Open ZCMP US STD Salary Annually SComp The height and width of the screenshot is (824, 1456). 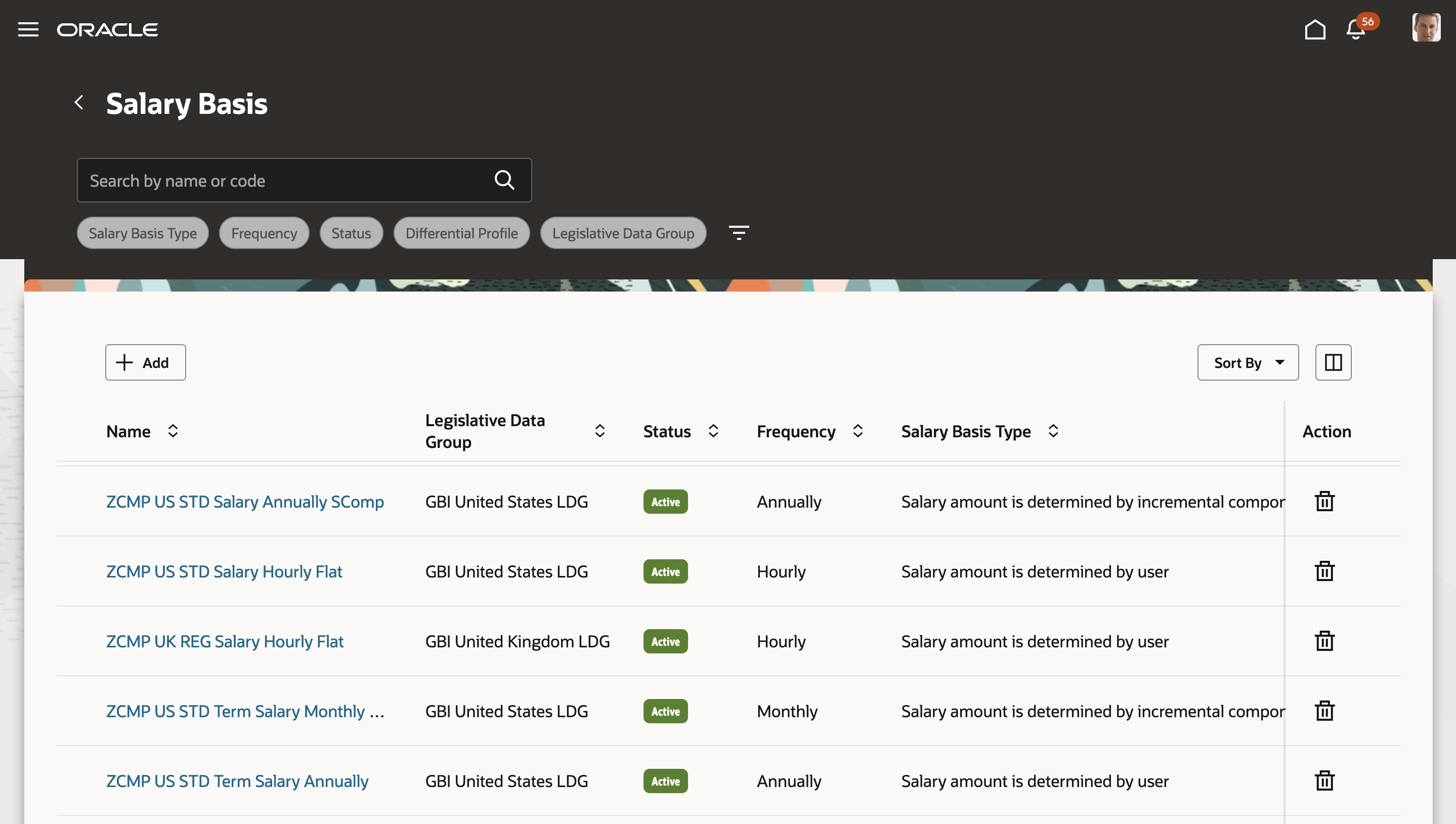[245, 502]
